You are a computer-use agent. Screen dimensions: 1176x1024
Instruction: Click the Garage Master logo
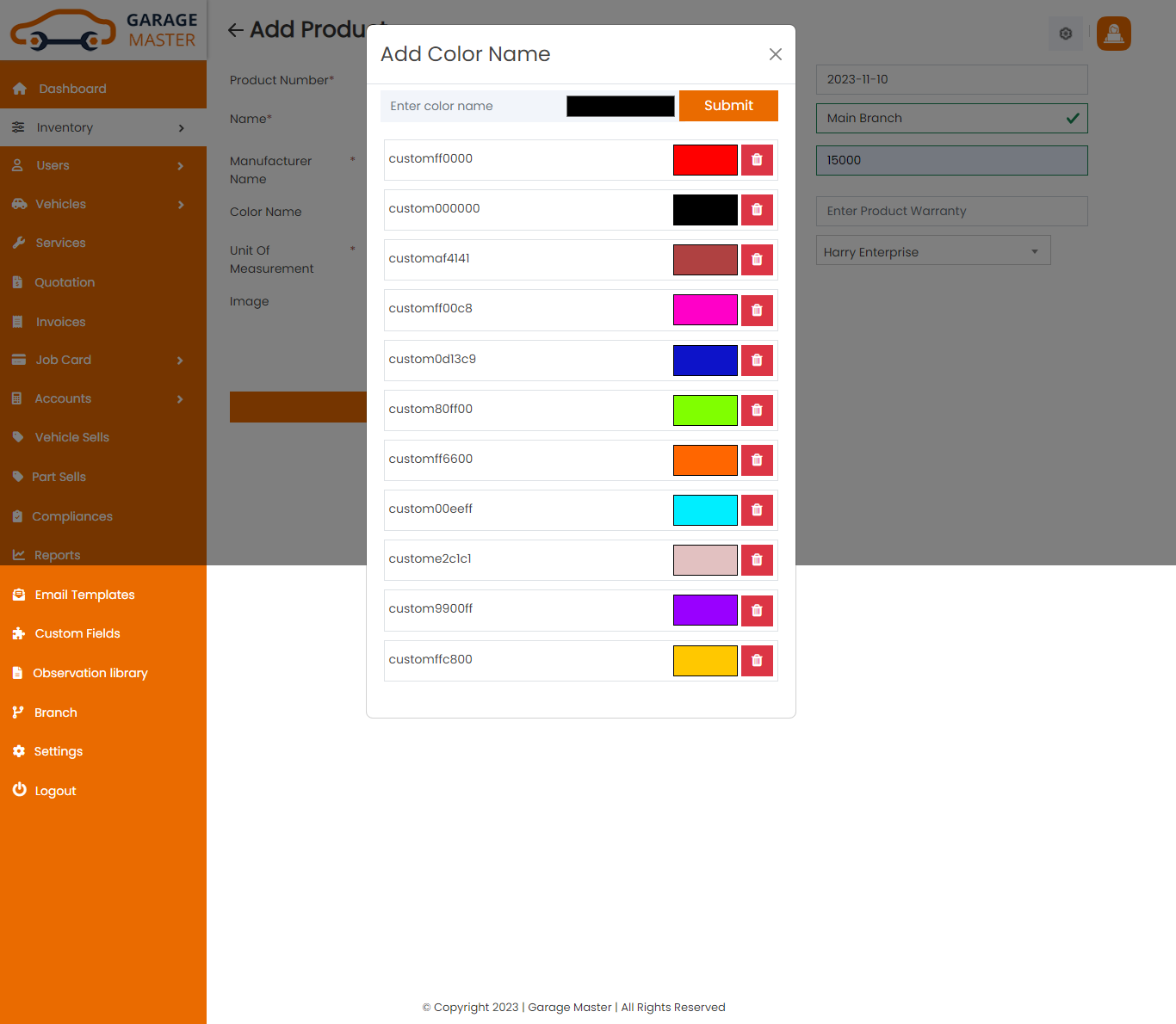pyautogui.click(x=103, y=30)
